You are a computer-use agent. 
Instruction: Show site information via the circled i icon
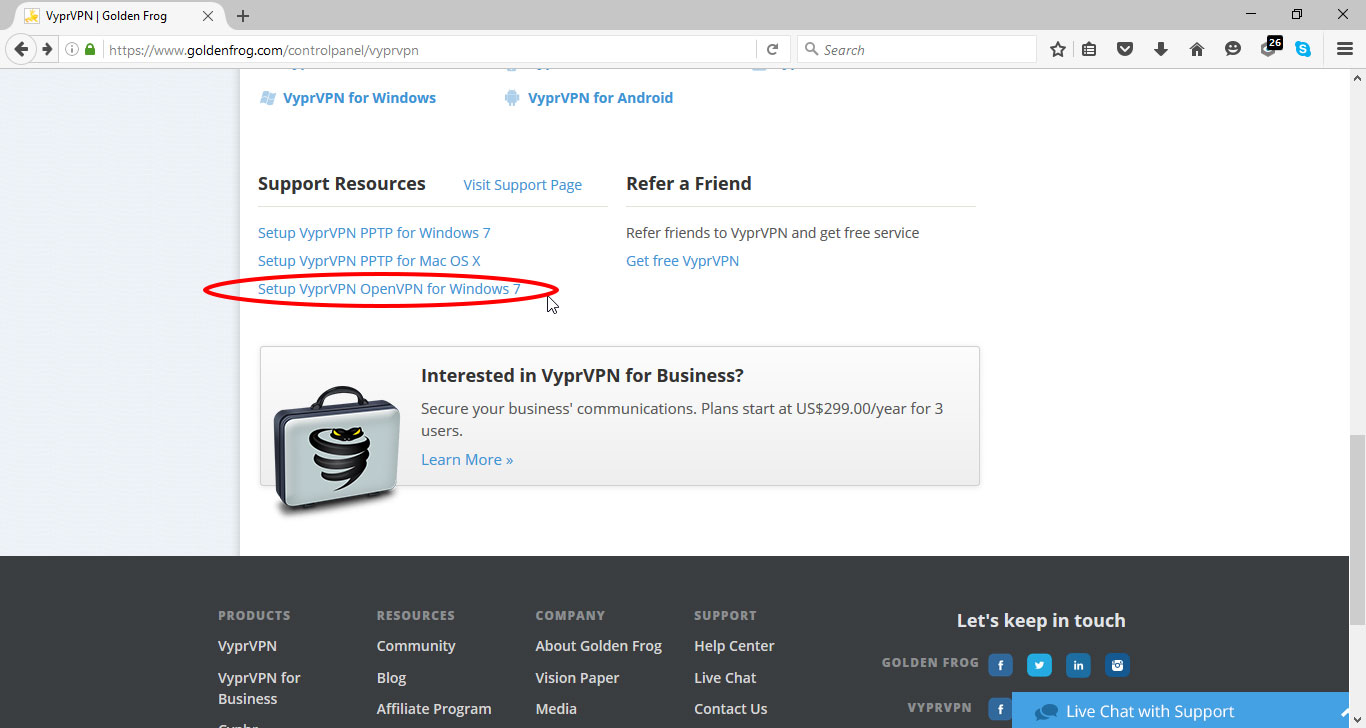click(x=72, y=49)
